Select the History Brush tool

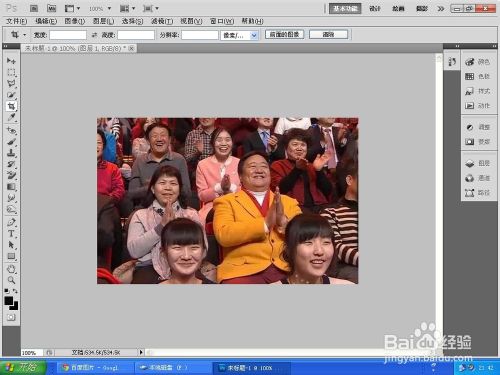pos(11,164)
